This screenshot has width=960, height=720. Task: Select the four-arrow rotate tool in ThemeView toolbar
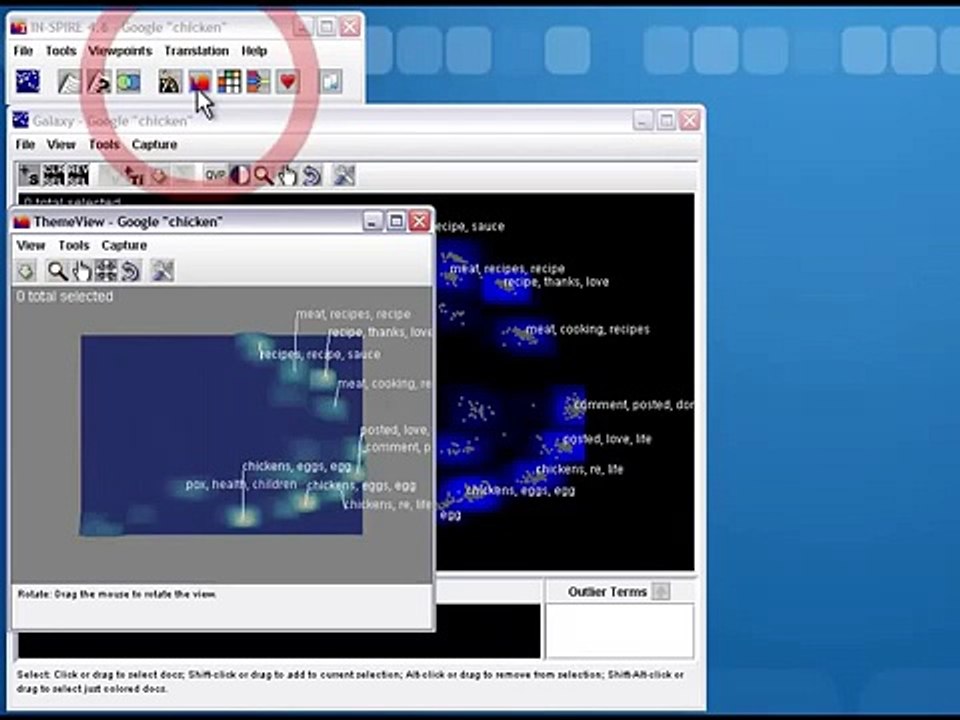click(x=106, y=271)
